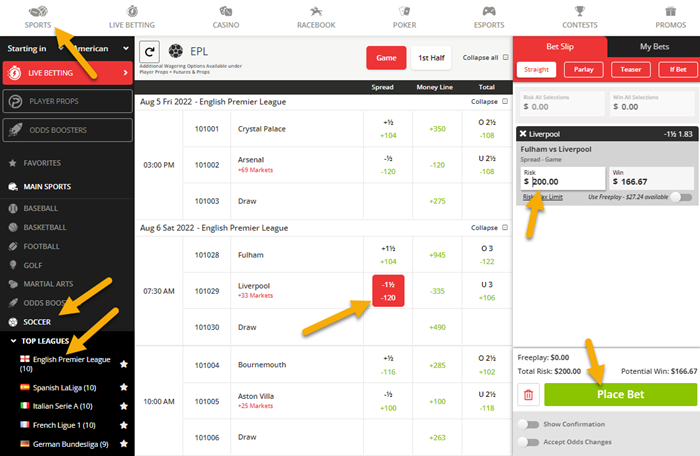
Task: Select Baseball in main sports list
Action: 40,208
